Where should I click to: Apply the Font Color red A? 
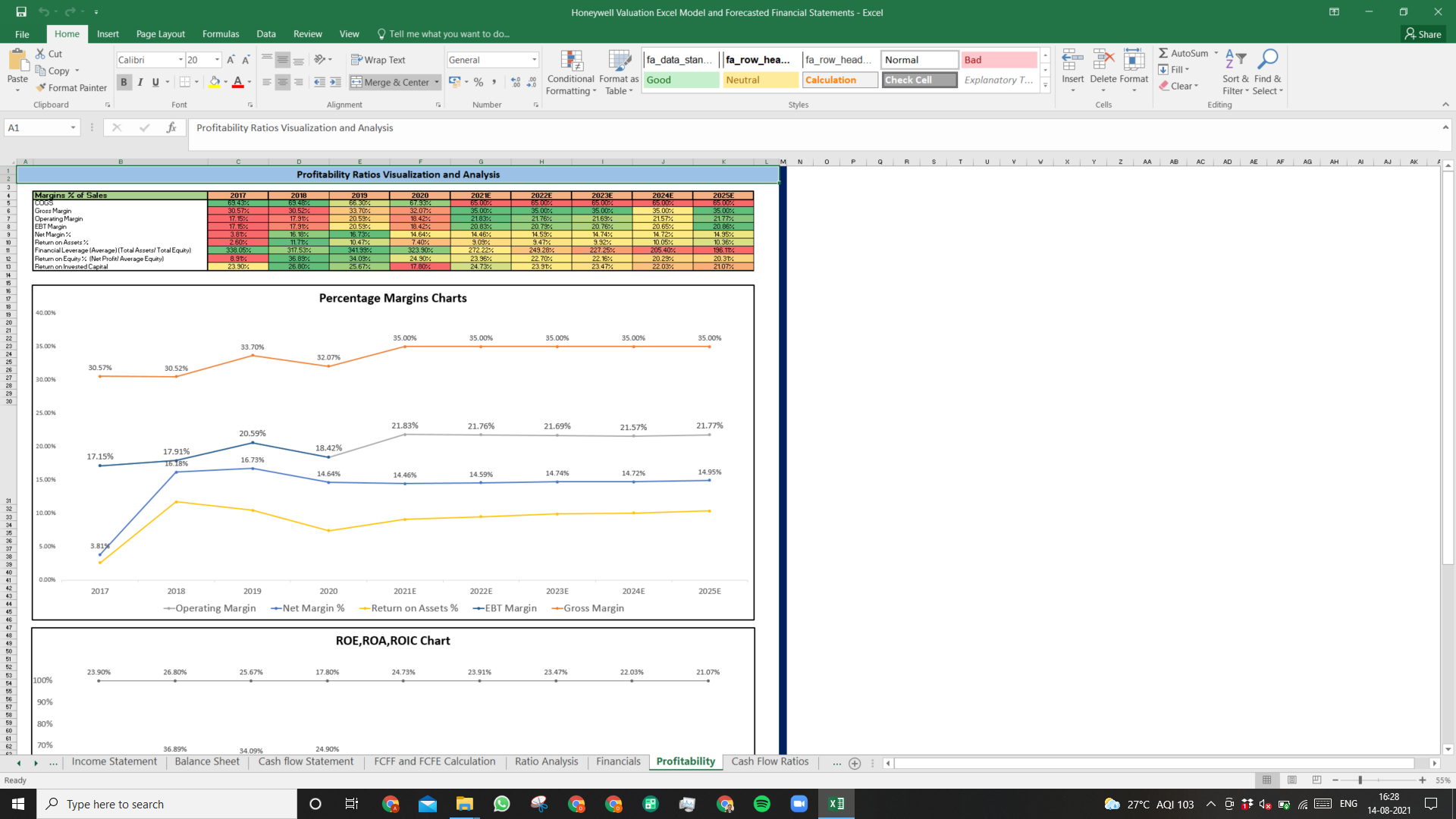tap(238, 82)
